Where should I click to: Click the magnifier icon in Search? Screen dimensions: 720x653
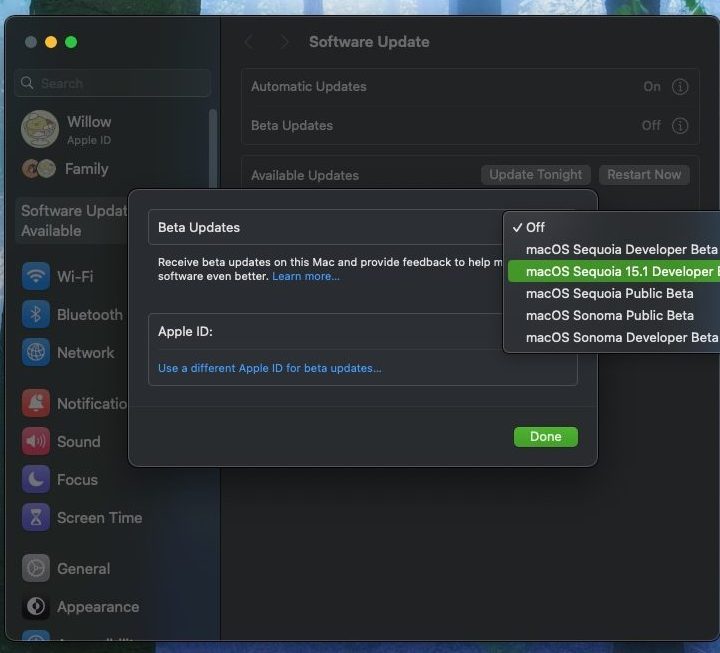coord(27,83)
